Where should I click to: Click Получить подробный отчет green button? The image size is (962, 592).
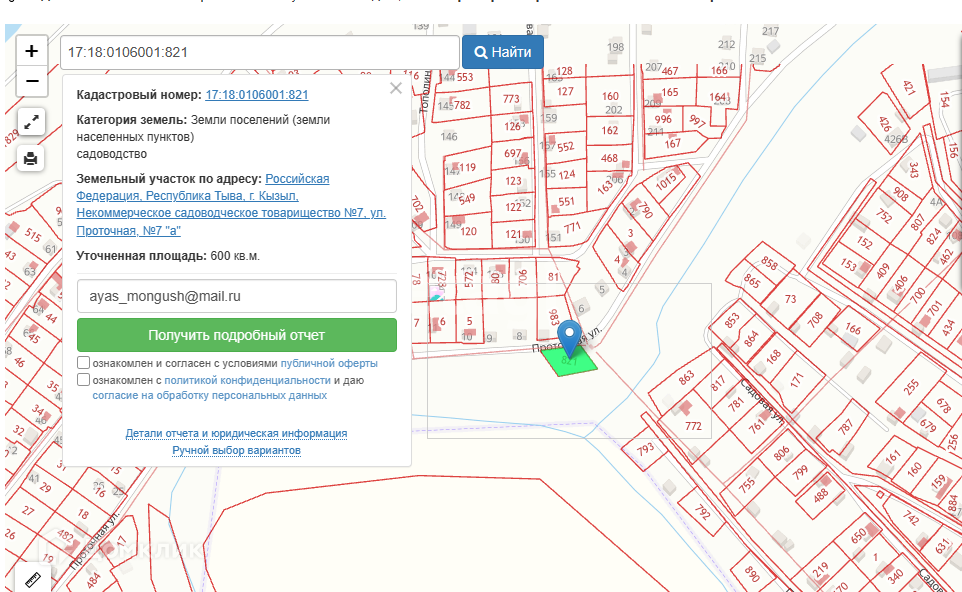(x=237, y=335)
